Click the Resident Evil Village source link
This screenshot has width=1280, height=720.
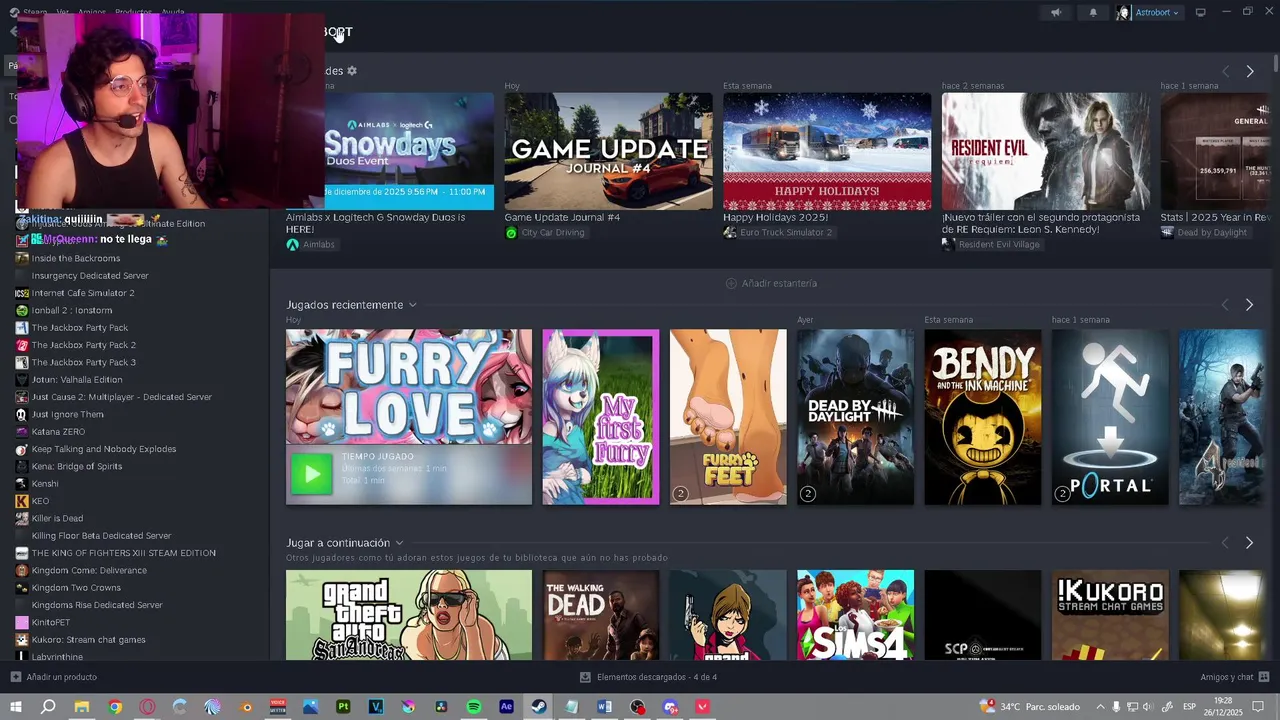tap(991, 244)
